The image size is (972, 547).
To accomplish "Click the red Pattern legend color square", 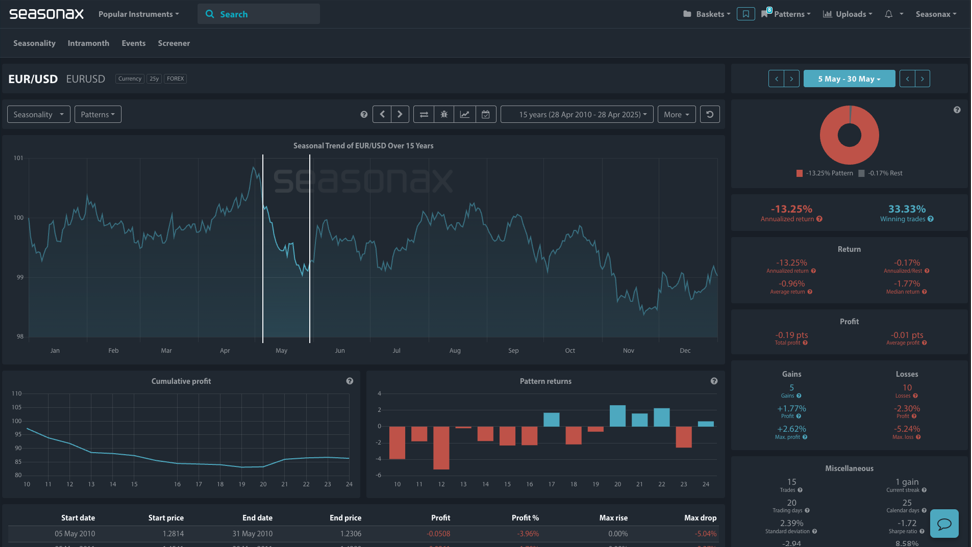I will (799, 173).
